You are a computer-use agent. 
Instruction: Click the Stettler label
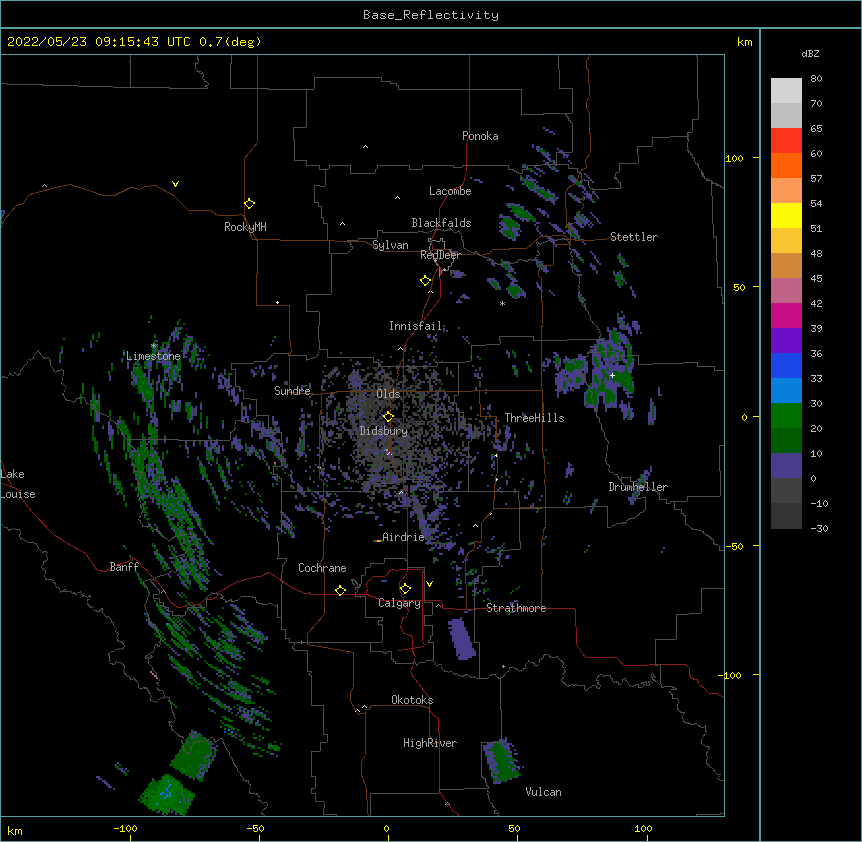click(x=634, y=237)
